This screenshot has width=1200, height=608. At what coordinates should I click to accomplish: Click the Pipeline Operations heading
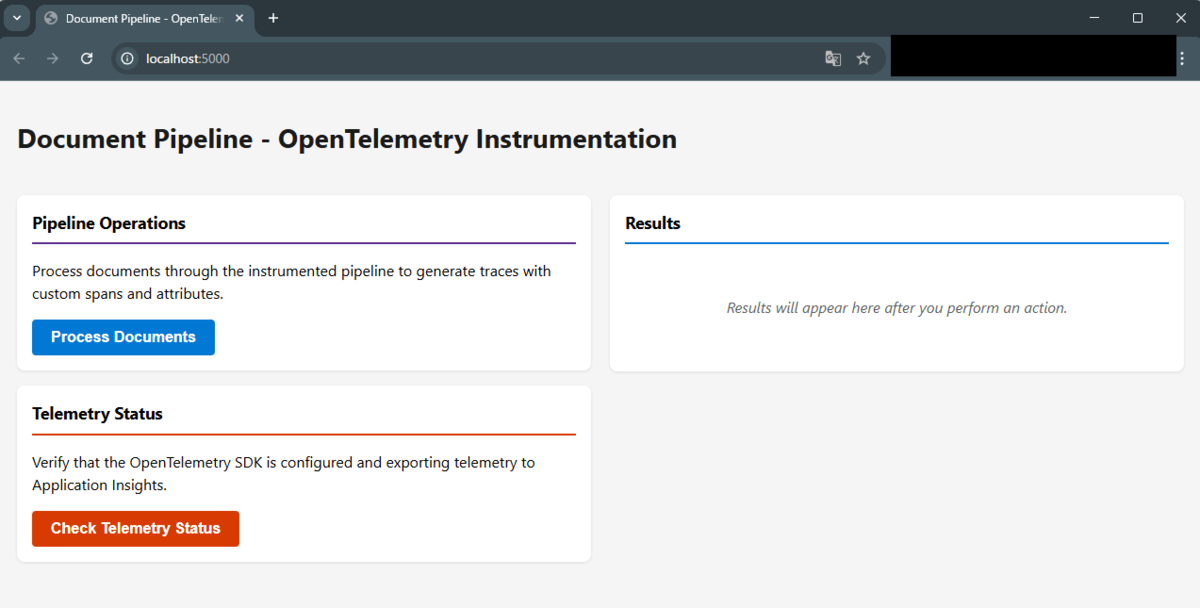[109, 223]
